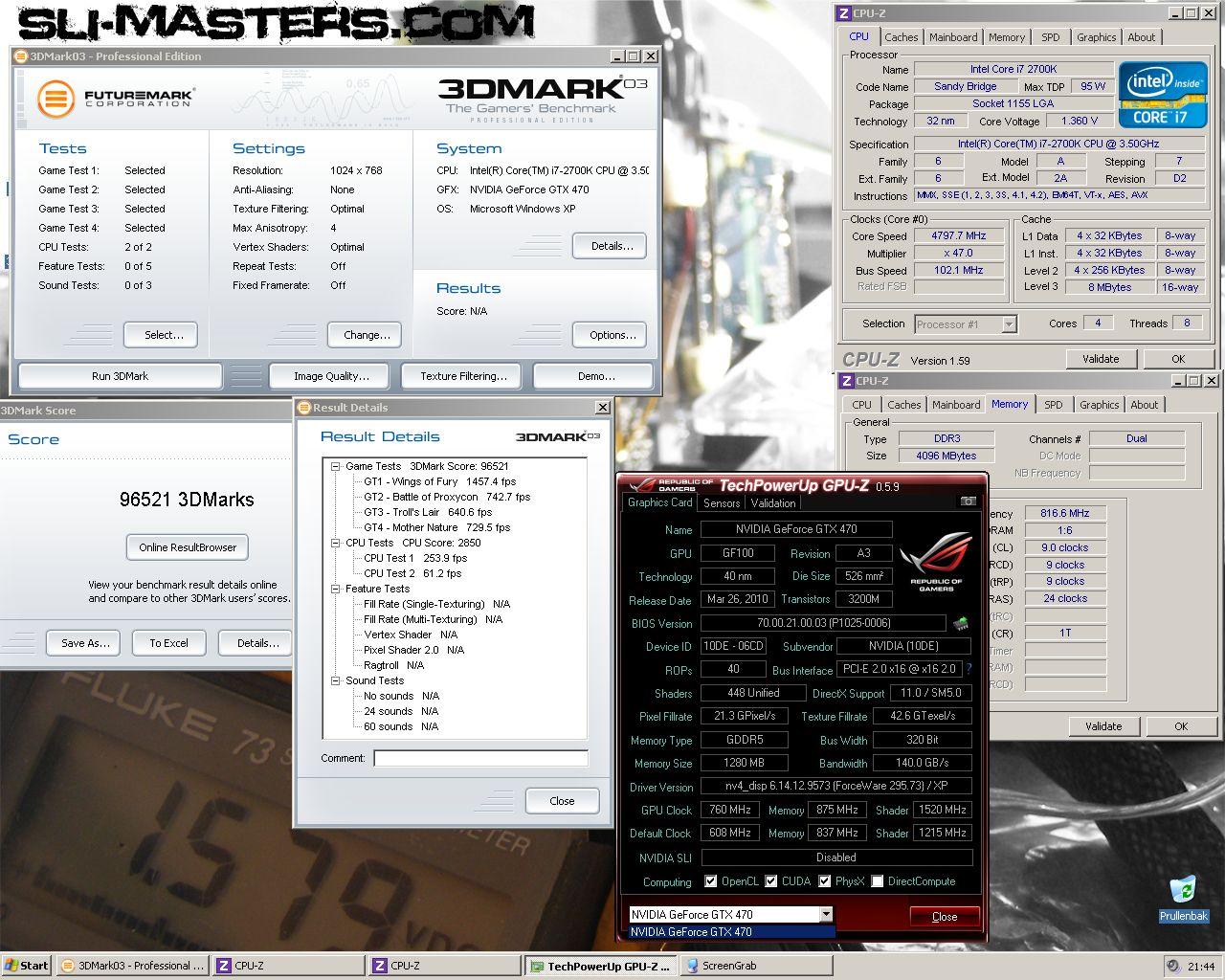Open the Validation tab in GPU-Z
This screenshot has height=980, width=1225.
[x=773, y=503]
